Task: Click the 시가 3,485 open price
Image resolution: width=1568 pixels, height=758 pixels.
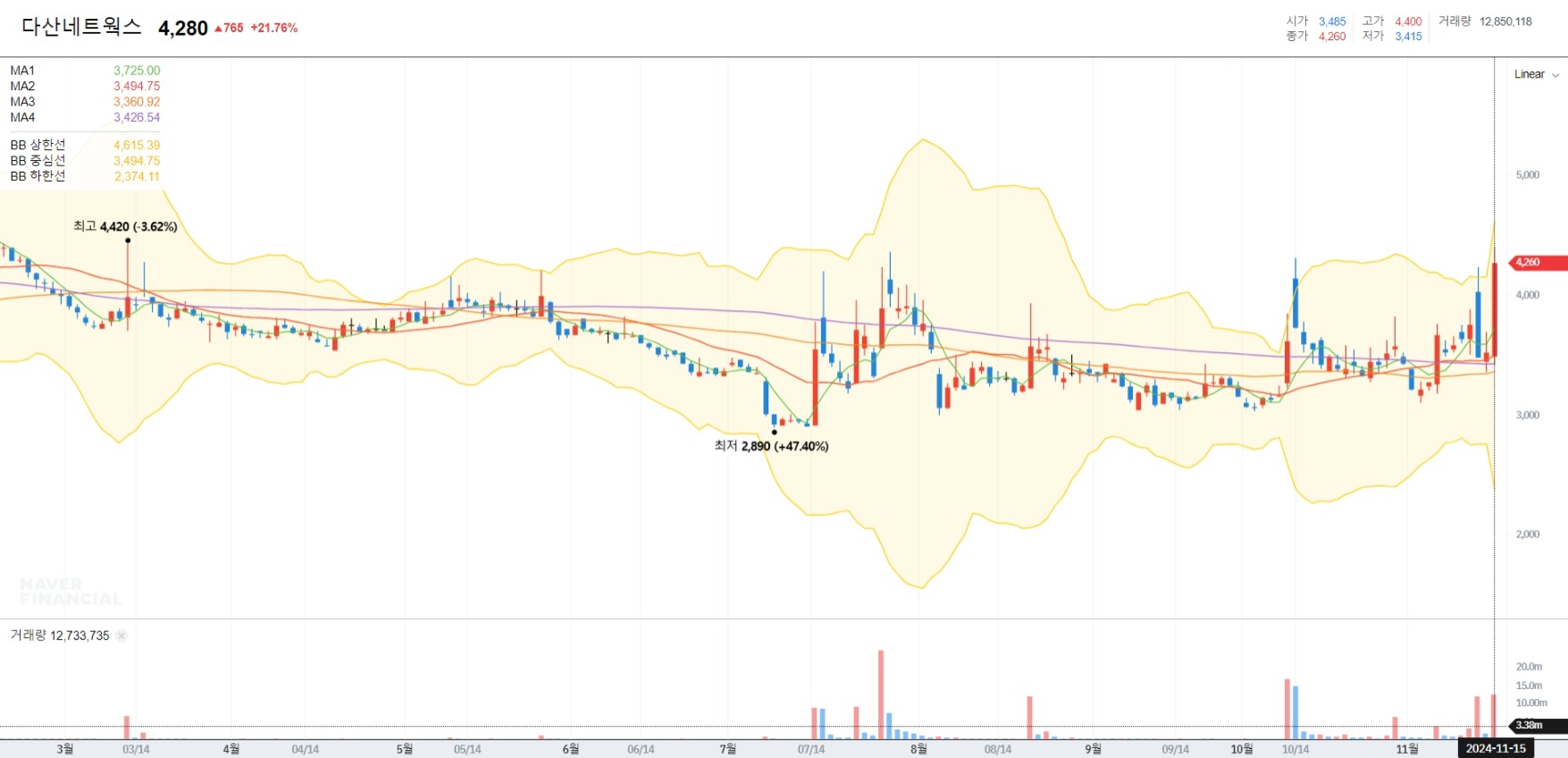Action: tap(1316, 21)
